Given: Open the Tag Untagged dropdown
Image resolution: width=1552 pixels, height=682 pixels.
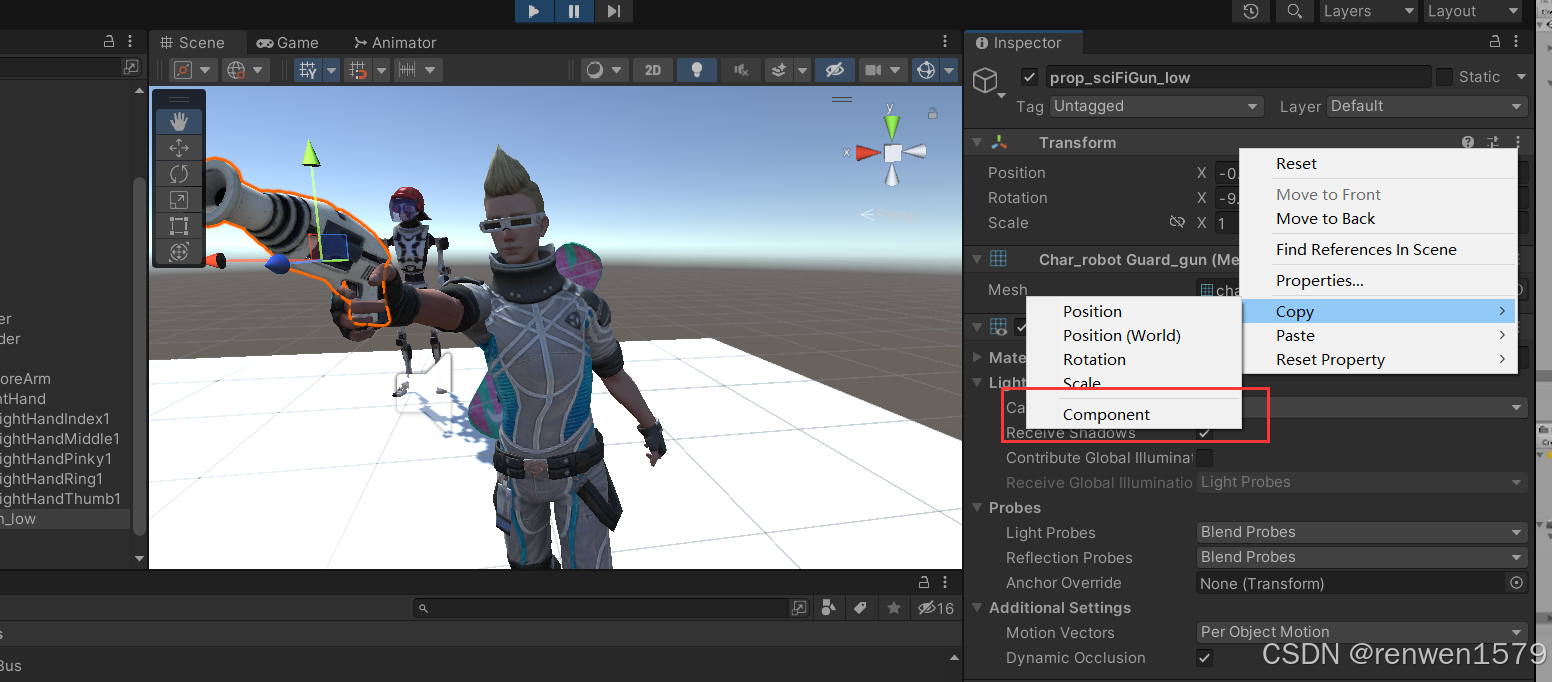Looking at the screenshot, I should (x=1157, y=106).
